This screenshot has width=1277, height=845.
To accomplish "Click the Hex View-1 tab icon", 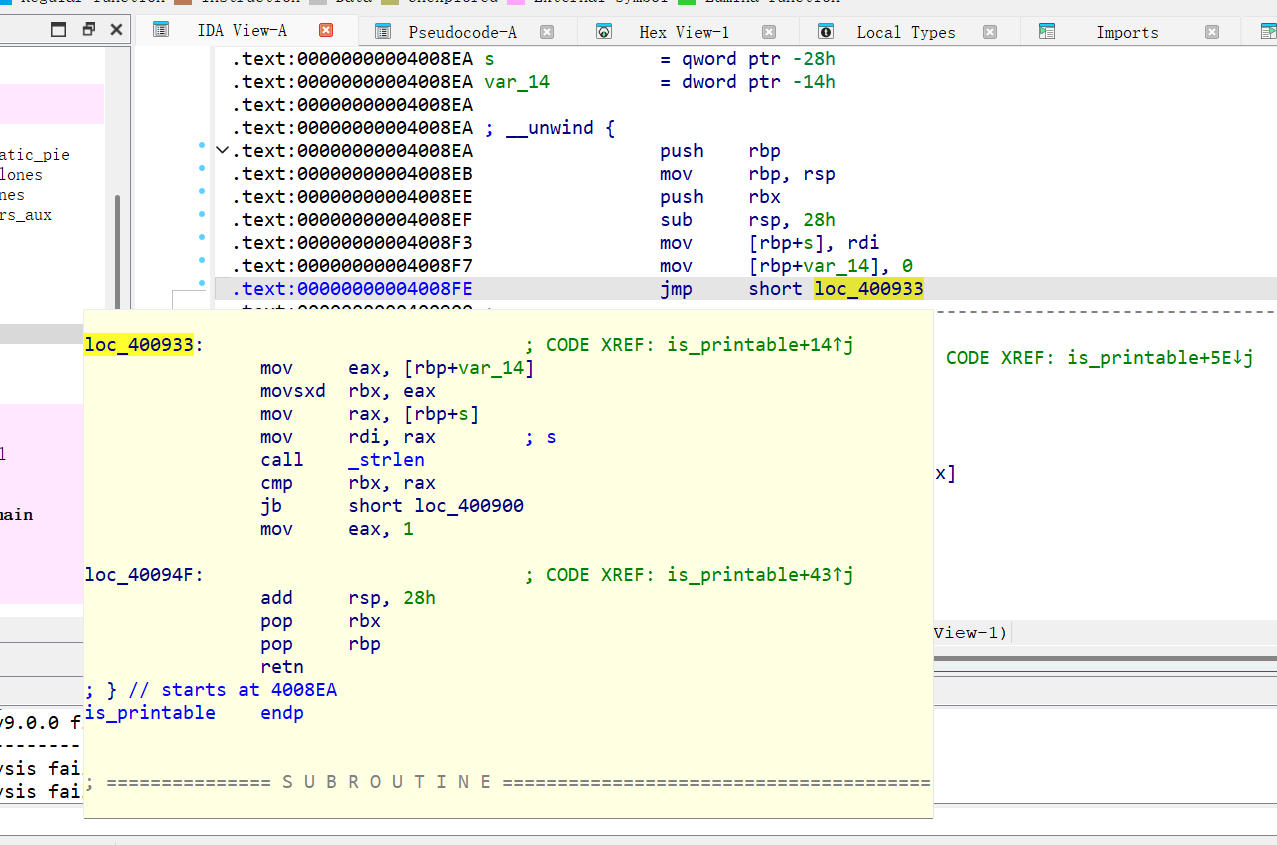I will [x=604, y=32].
